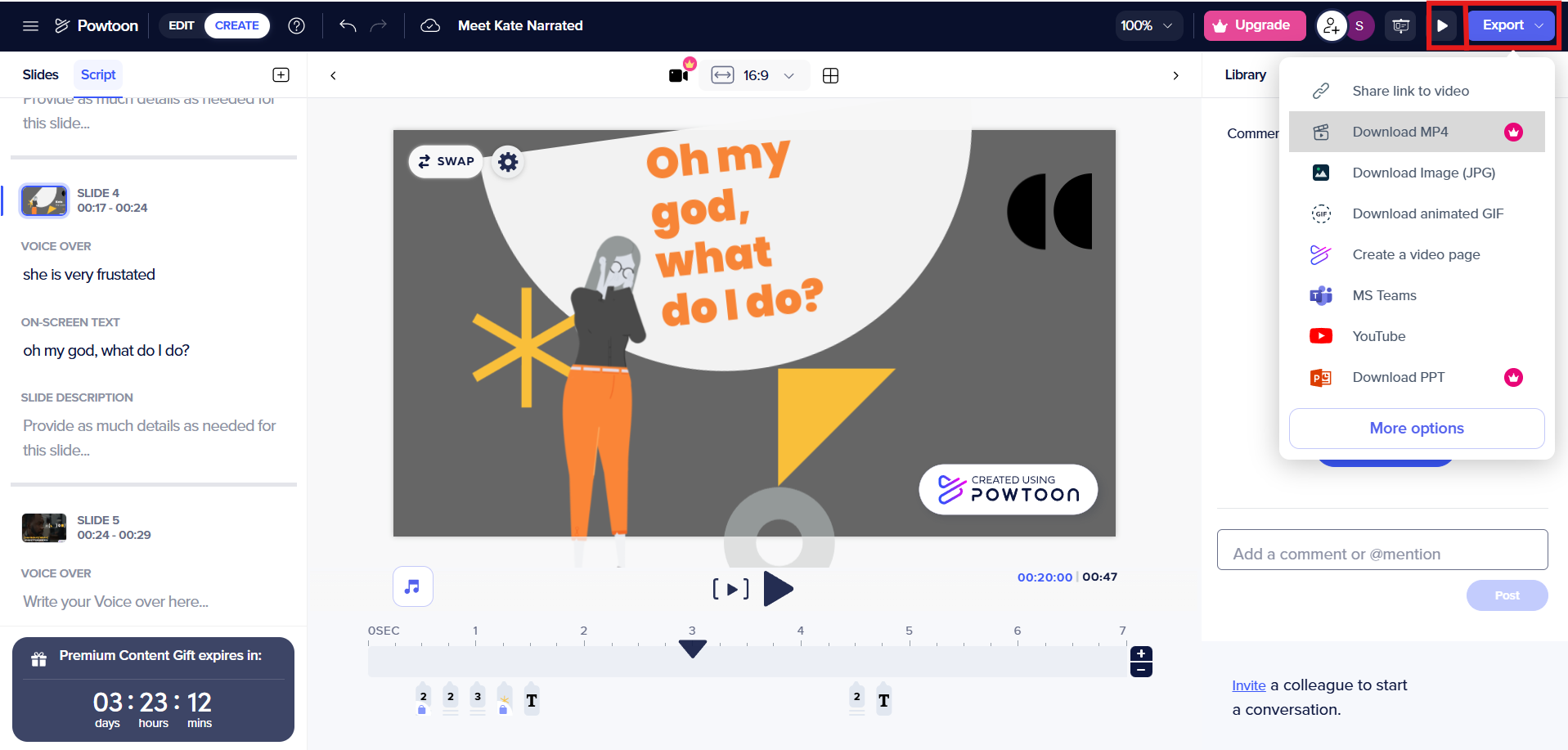The height and width of the screenshot is (750, 1568).
Task: Open the help question mark icon
Action: 297,25
